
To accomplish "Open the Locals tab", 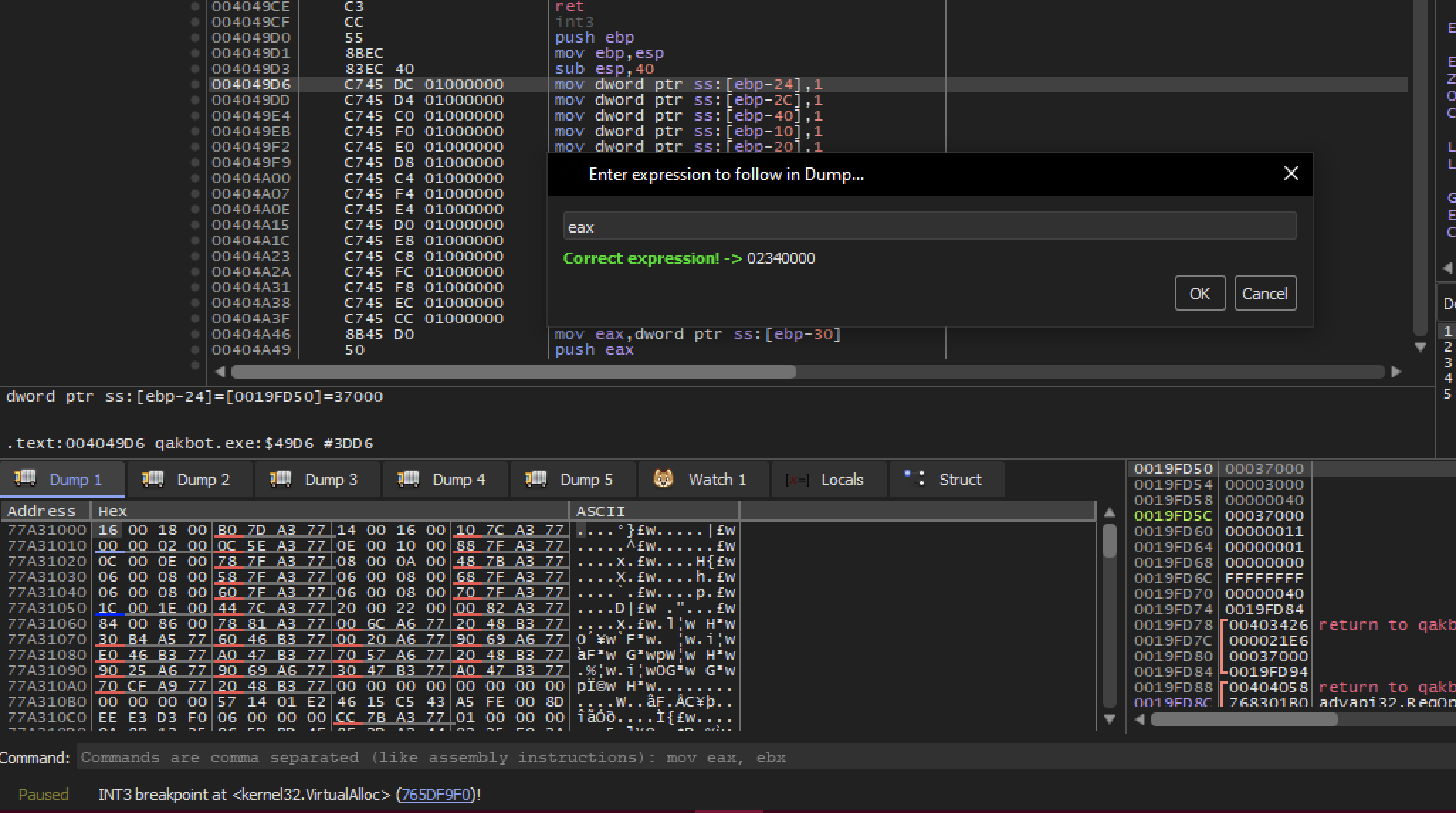I will click(828, 480).
